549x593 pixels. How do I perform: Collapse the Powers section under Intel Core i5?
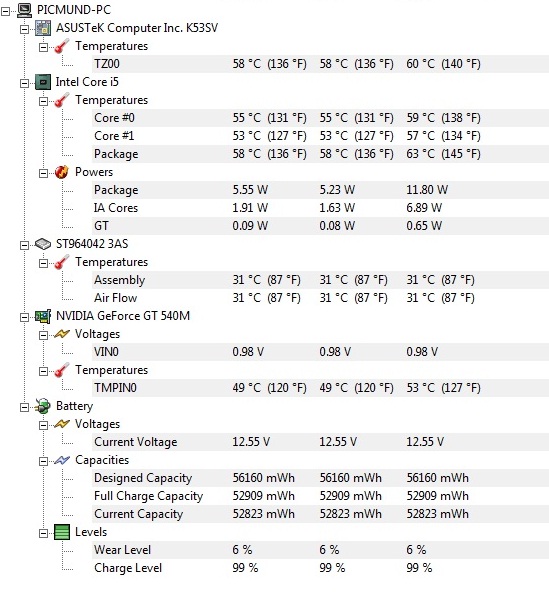click(x=43, y=174)
